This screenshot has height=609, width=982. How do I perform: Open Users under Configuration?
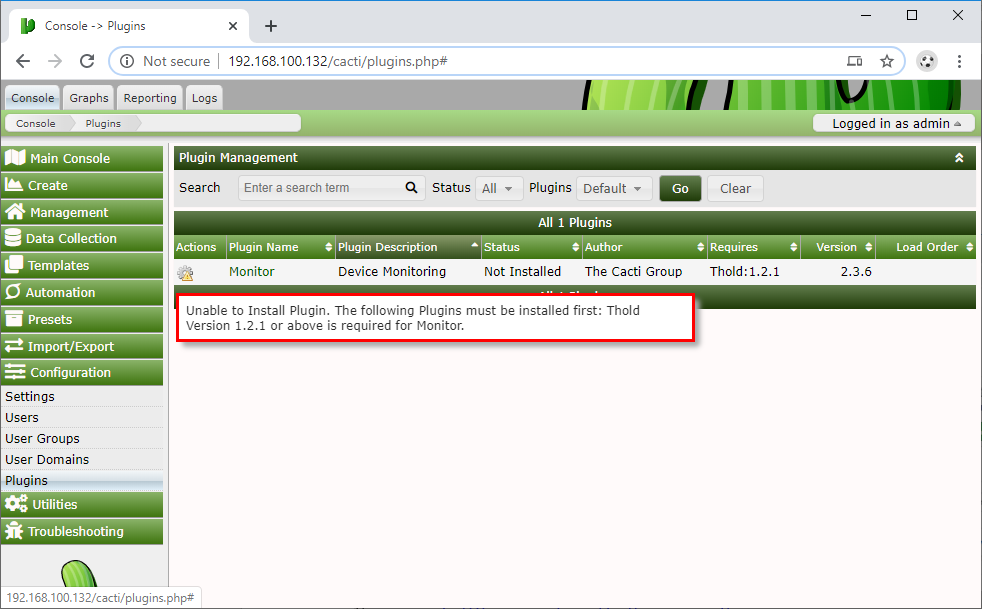click(x=82, y=417)
